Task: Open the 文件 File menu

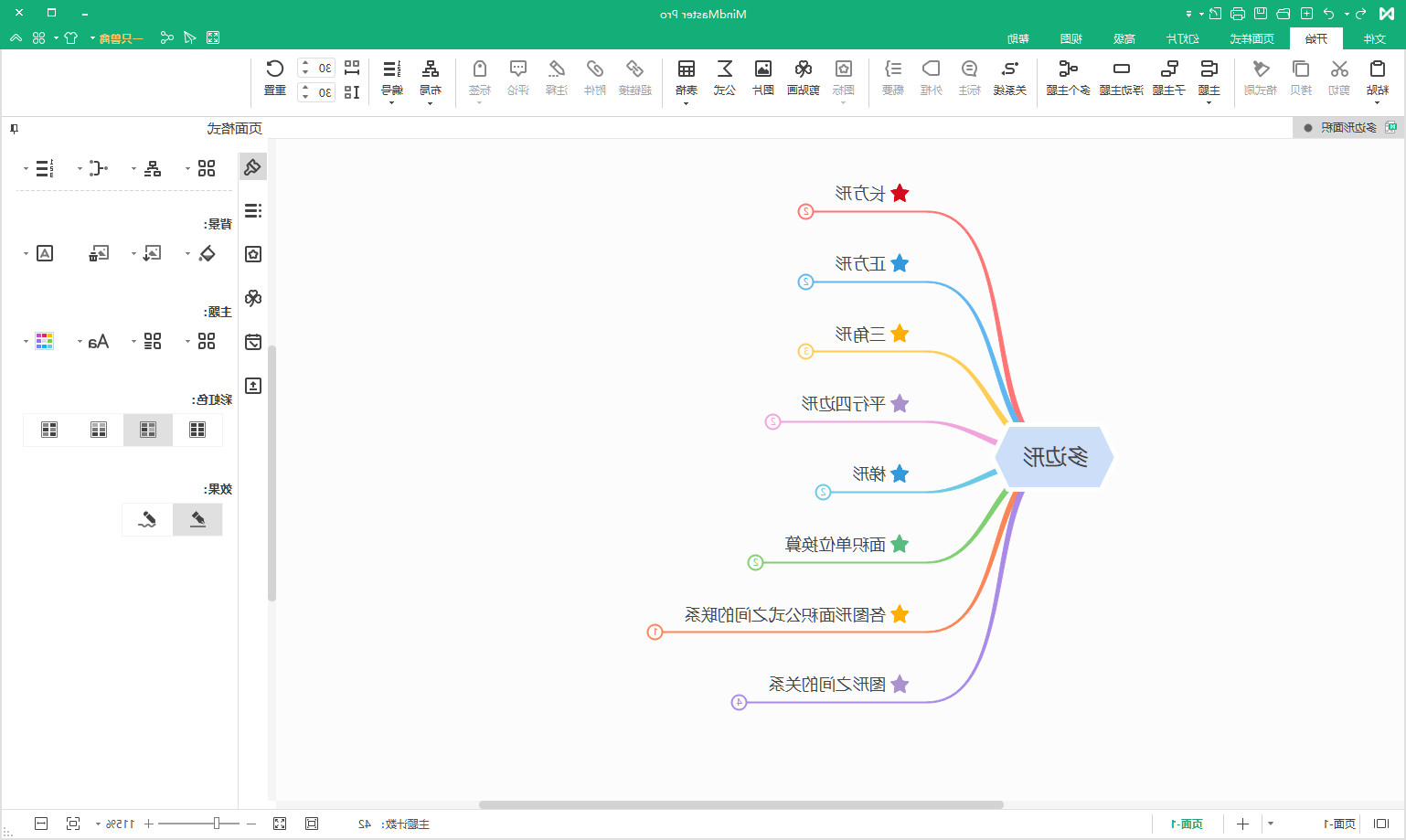Action: [1375, 38]
